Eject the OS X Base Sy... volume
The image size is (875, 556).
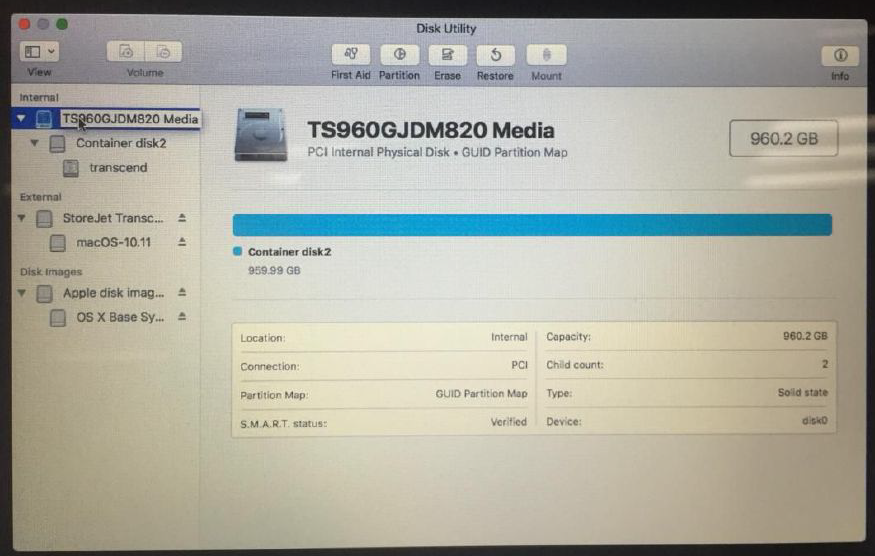[182, 317]
